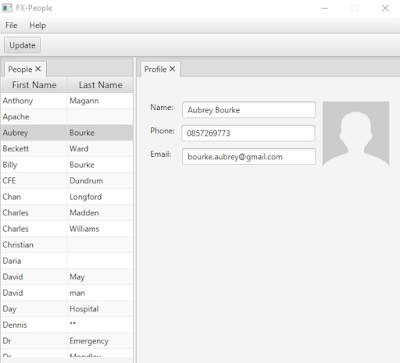Open the File menu
Screen dimensions: 400x363
(x=11, y=25)
